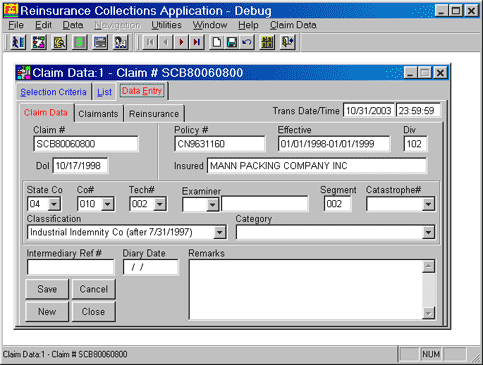This screenshot has width=483, height=365.
Task: Open the Utilities menu
Action: pyautogui.click(x=166, y=25)
